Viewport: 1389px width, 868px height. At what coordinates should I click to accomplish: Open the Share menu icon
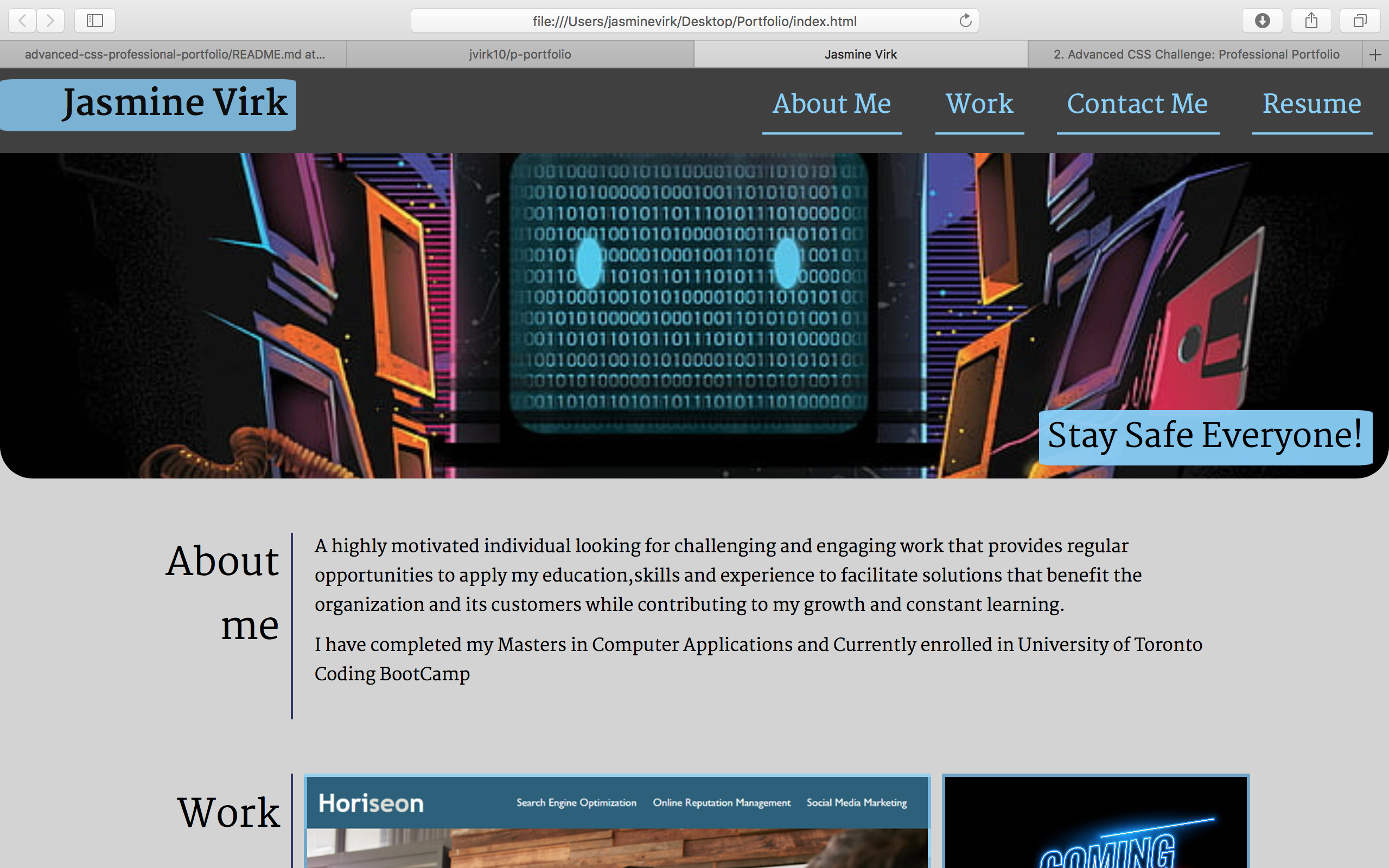coord(1311,21)
